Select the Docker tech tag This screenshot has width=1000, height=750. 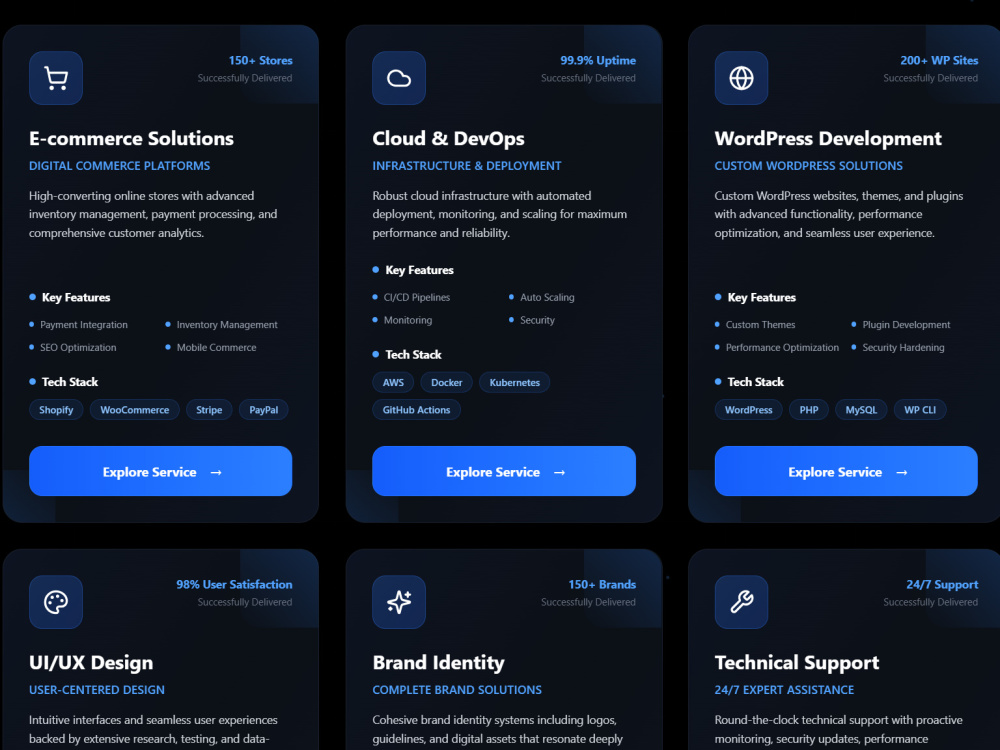(446, 383)
